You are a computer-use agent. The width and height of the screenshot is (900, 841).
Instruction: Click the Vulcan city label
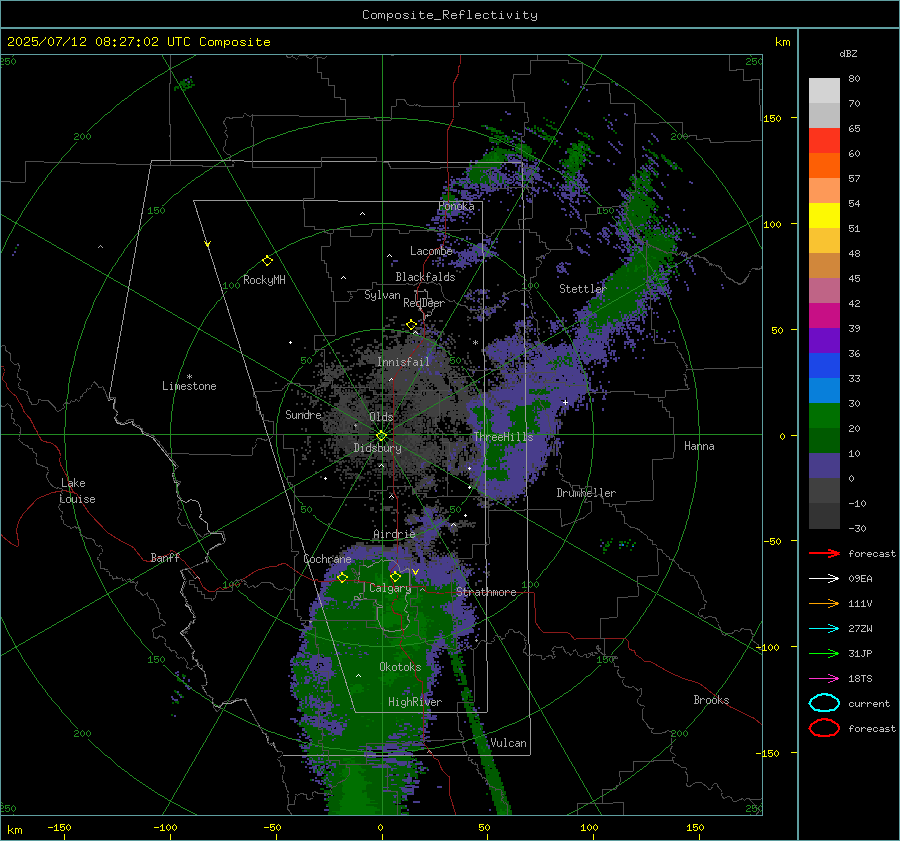point(508,743)
